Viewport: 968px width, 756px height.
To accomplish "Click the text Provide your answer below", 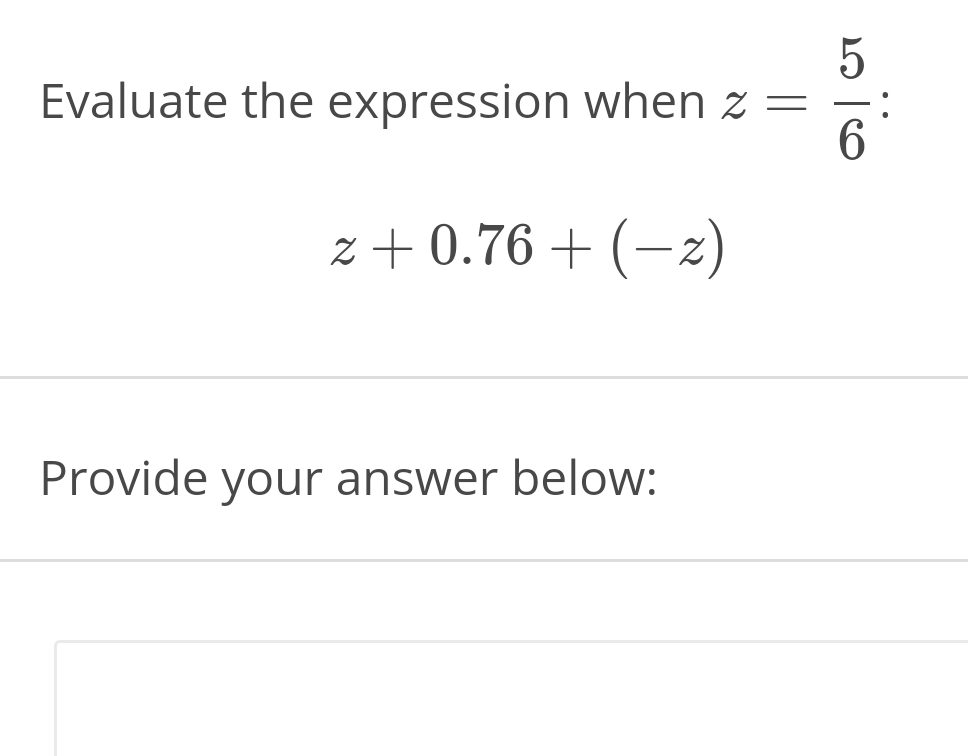I will click(x=348, y=478).
